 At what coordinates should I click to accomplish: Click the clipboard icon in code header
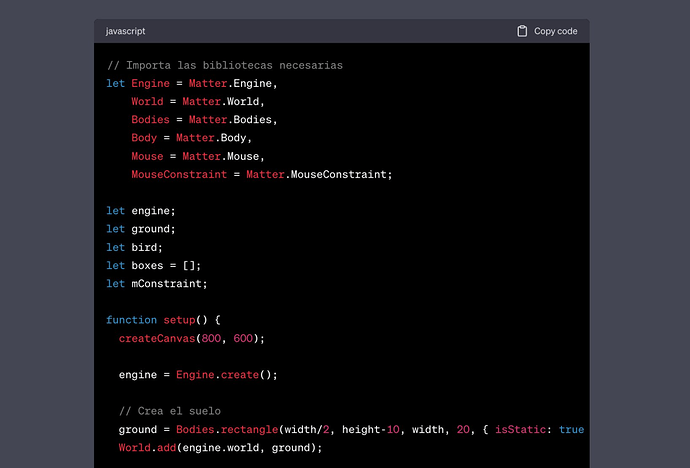522,31
